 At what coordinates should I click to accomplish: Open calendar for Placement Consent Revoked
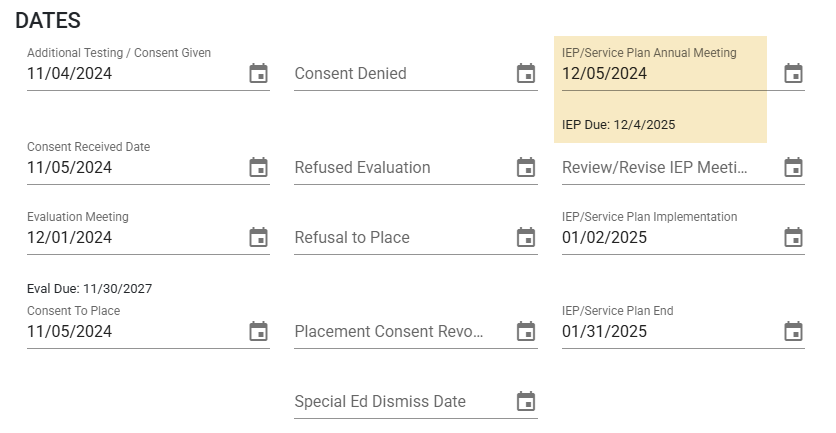coord(526,331)
